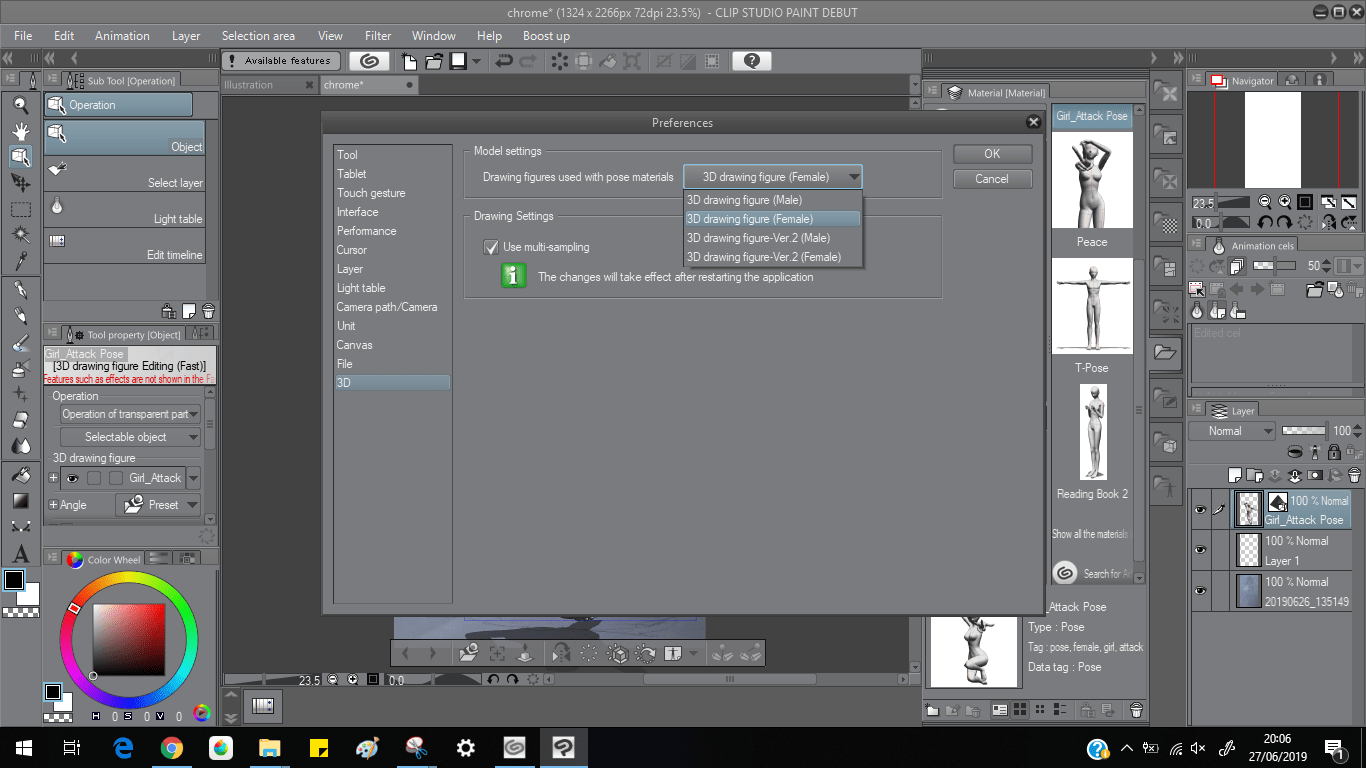The height and width of the screenshot is (768, 1366).
Task: Click Show all the materials link
Action: (1089, 534)
